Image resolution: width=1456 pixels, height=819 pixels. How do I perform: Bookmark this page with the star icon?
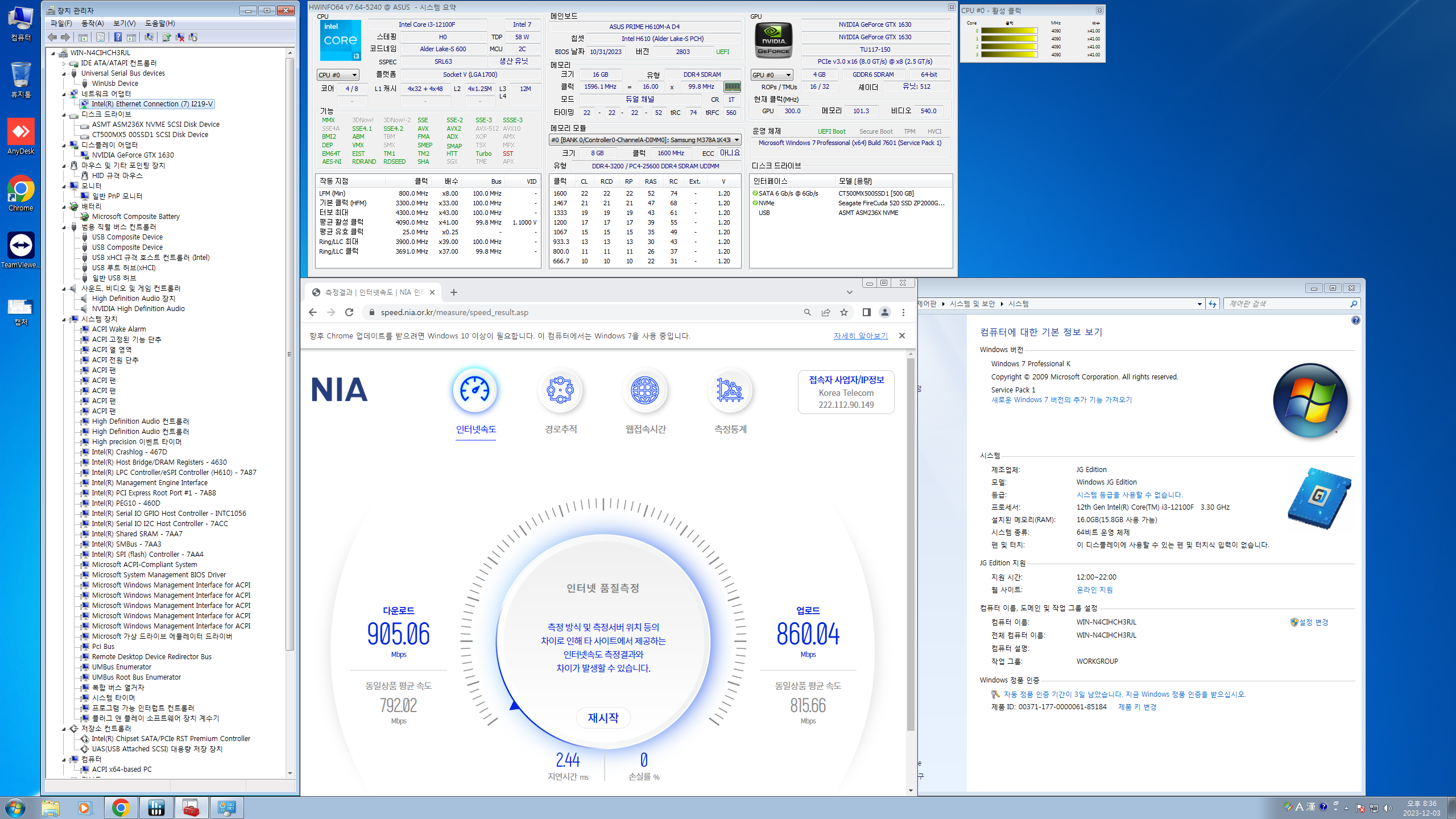[844, 312]
